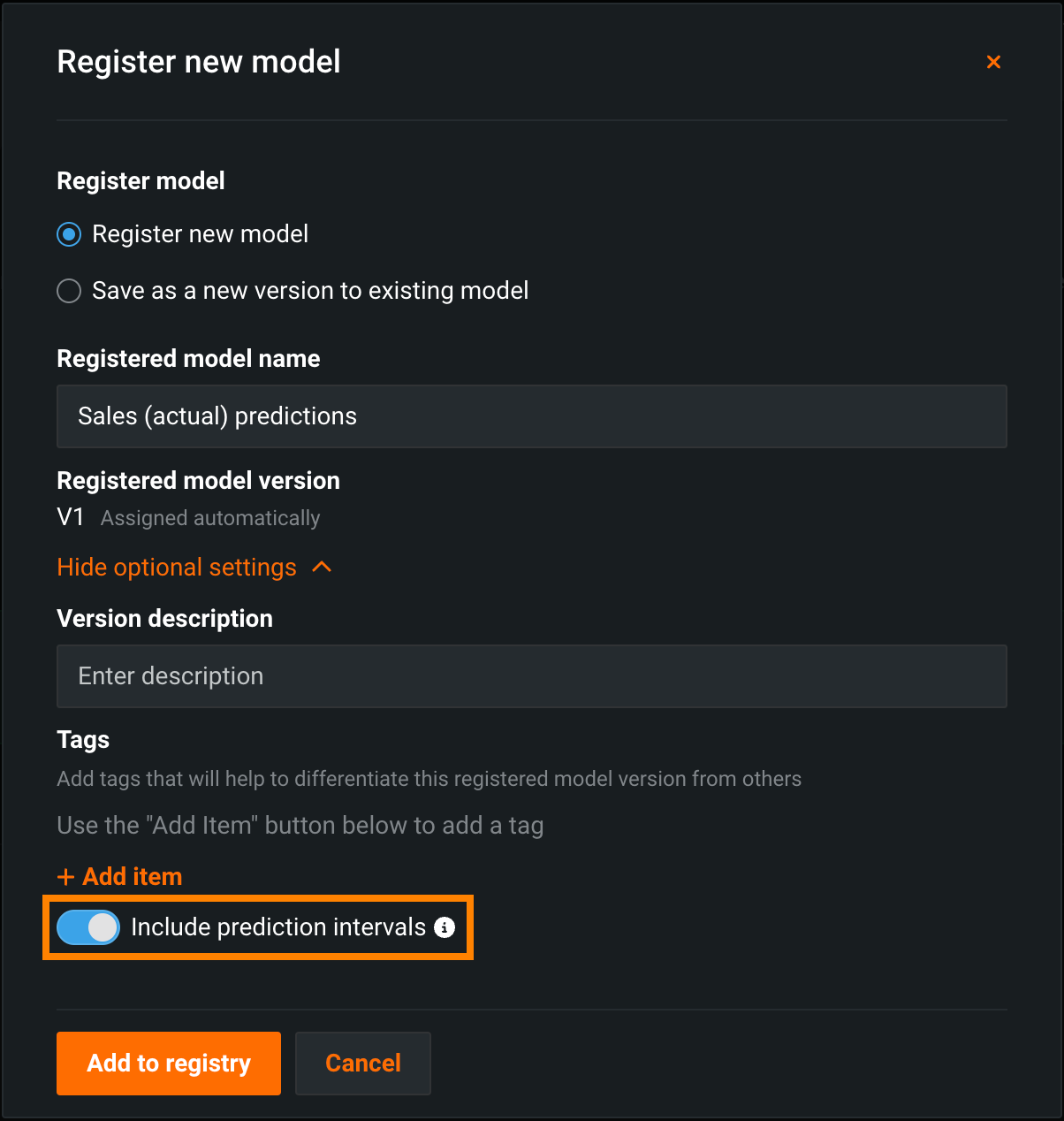Click the Include prediction intervals label text
The image size is (1064, 1121).
click(278, 927)
